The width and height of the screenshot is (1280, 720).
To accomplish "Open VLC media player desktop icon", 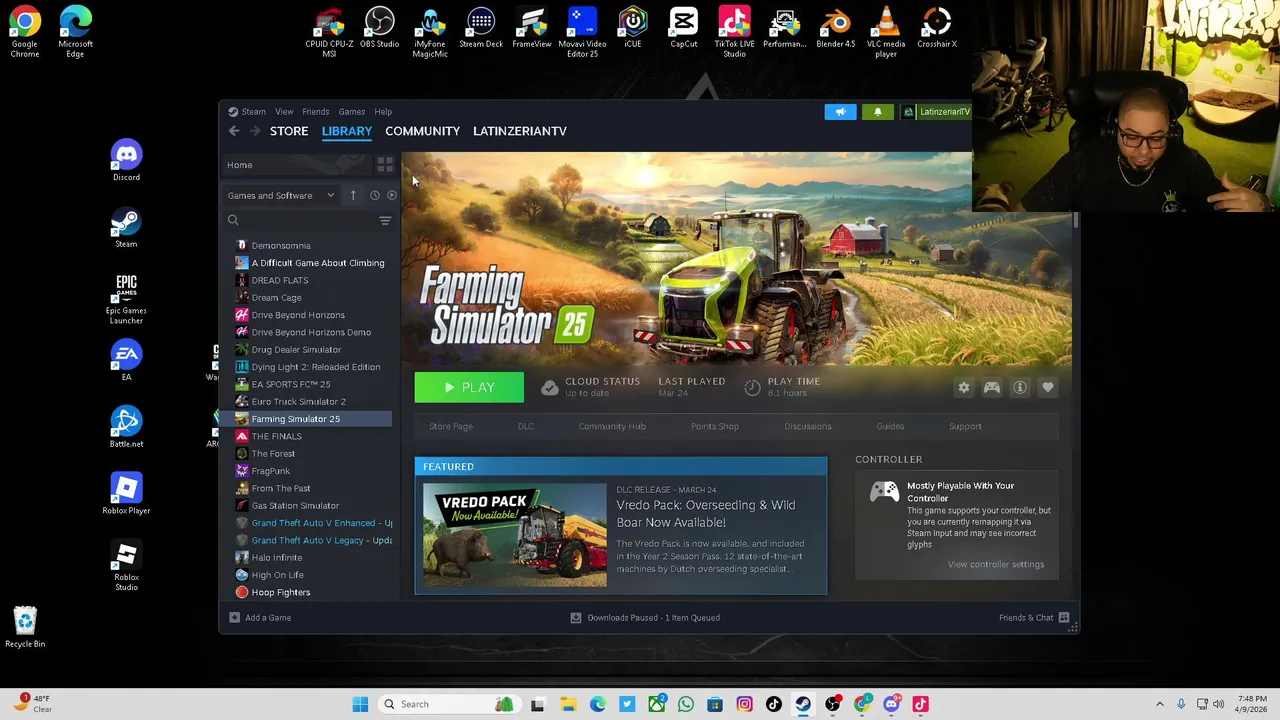I will point(886,32).
